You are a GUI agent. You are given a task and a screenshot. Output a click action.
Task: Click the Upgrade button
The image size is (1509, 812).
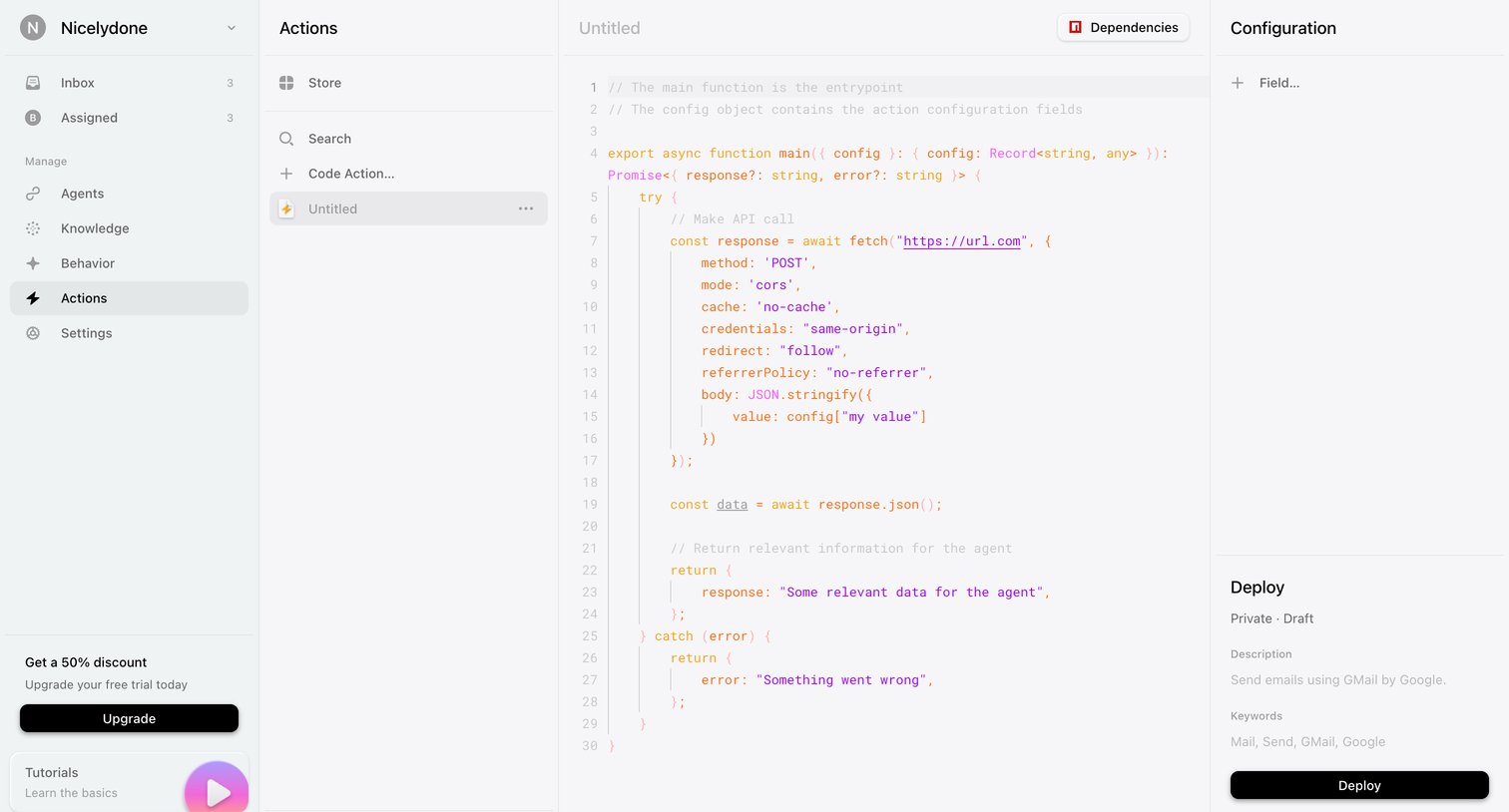pyautogui.click(x=129, y=718)
